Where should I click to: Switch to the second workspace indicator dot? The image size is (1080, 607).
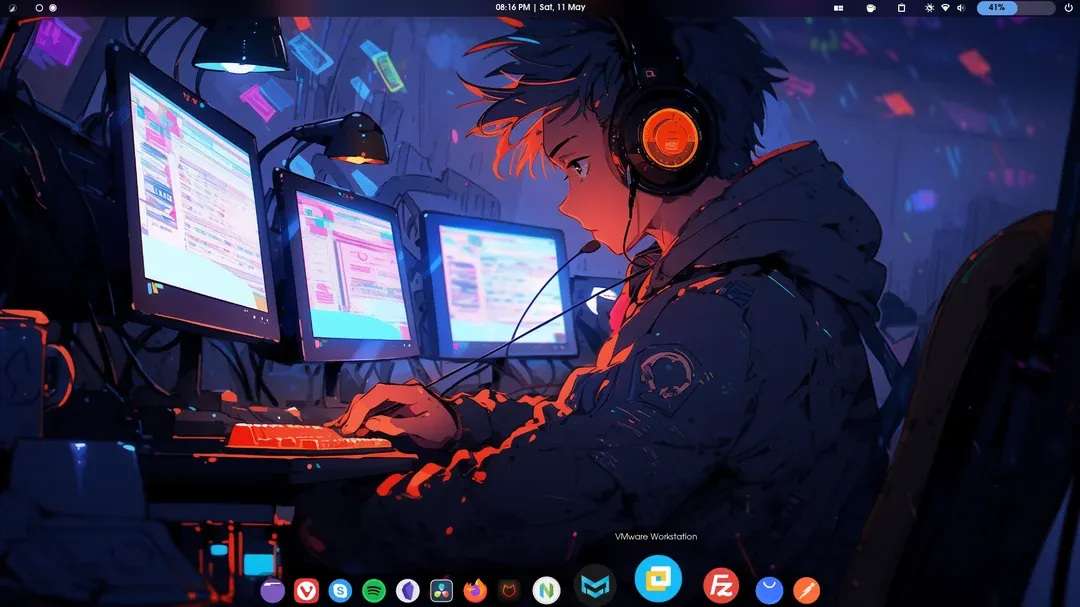click(53, 8)
